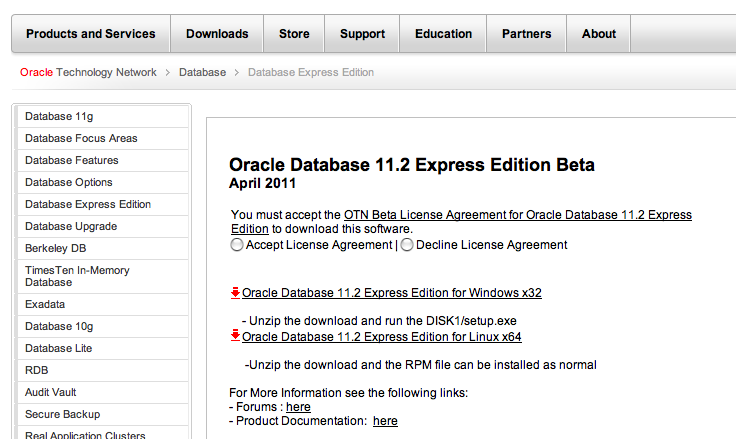736x439 pixels.
Task: Select Decline License Agreement radio button
Action: coord(407,245)
